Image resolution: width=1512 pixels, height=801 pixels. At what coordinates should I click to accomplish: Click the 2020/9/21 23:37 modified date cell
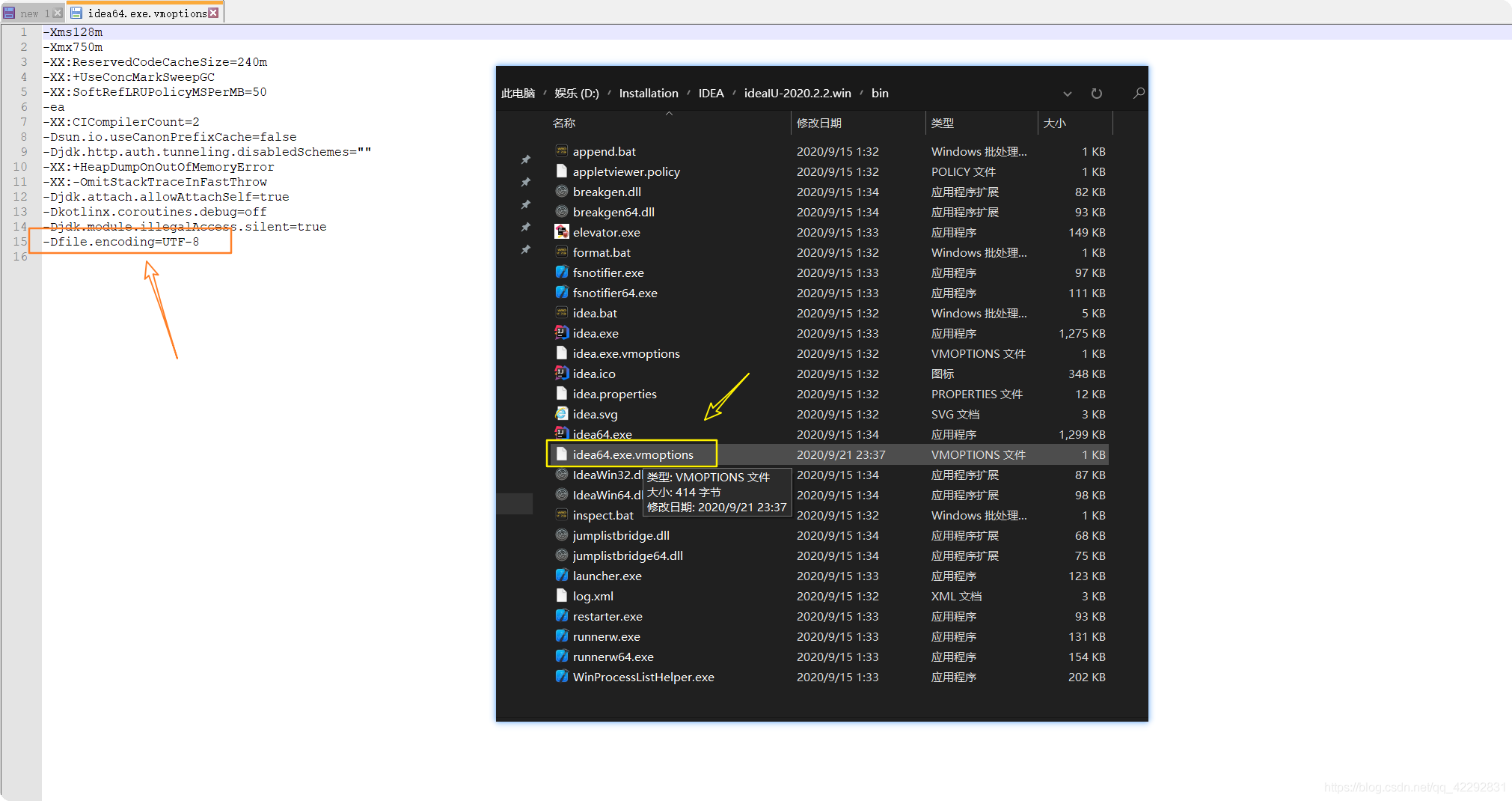pyautogui.click(x=841, y=454)
